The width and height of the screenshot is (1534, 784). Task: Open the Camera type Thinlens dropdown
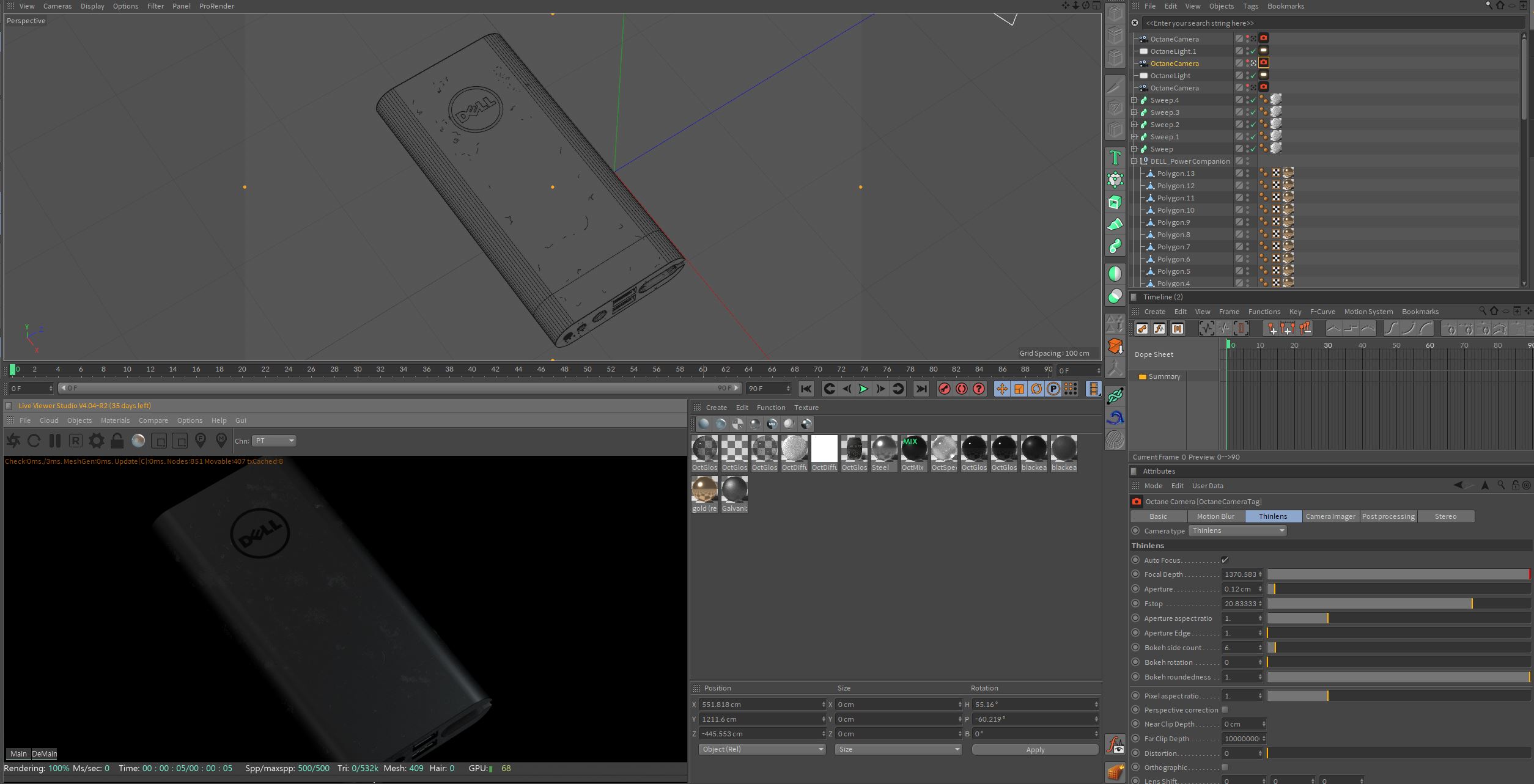coord(1237,530)
